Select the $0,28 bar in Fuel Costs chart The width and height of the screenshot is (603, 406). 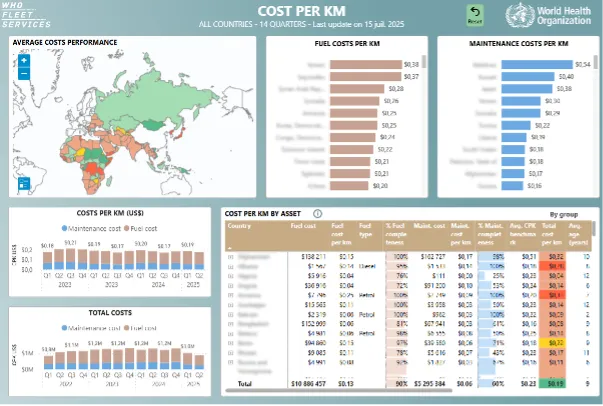coord(357,89)
